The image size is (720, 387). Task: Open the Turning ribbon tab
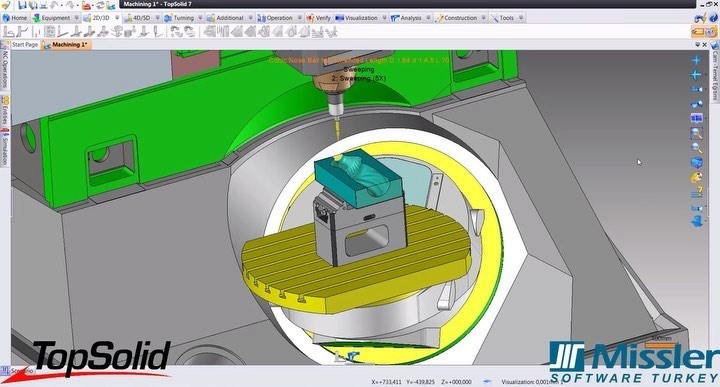(x=179, y=18)
